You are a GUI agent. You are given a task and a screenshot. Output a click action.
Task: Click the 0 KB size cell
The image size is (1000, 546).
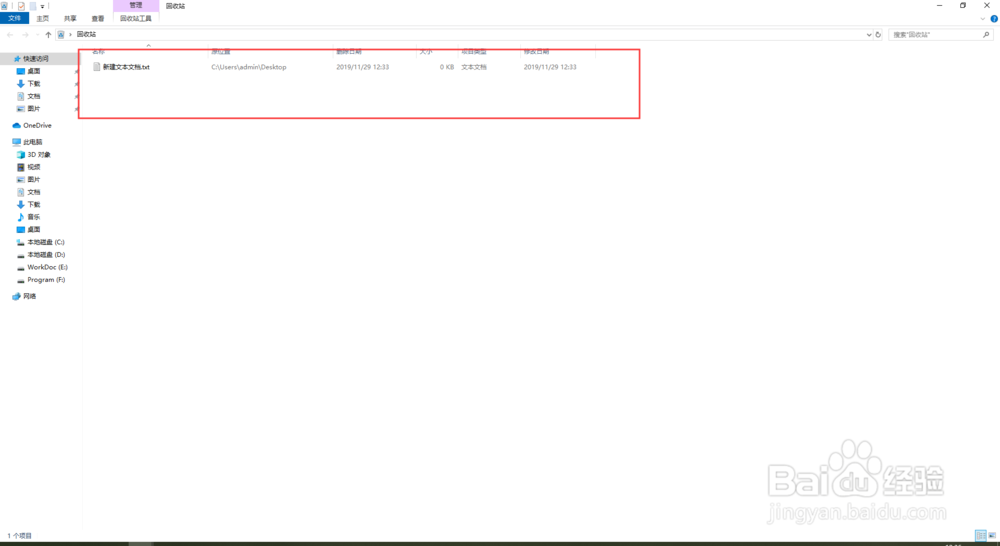pyautogui.click(x=446, y=67)
